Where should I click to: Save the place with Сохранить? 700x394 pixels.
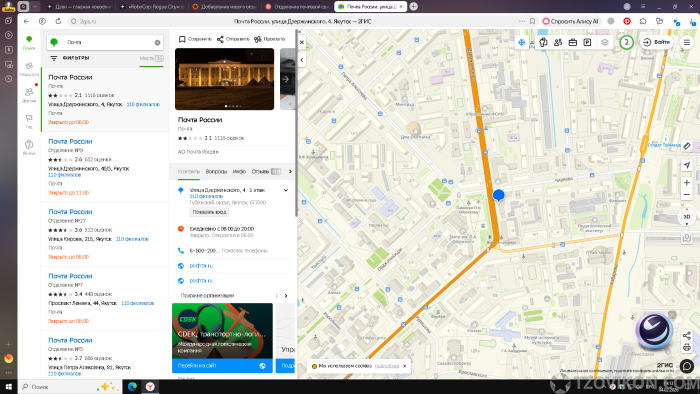(x=195, y=39)
